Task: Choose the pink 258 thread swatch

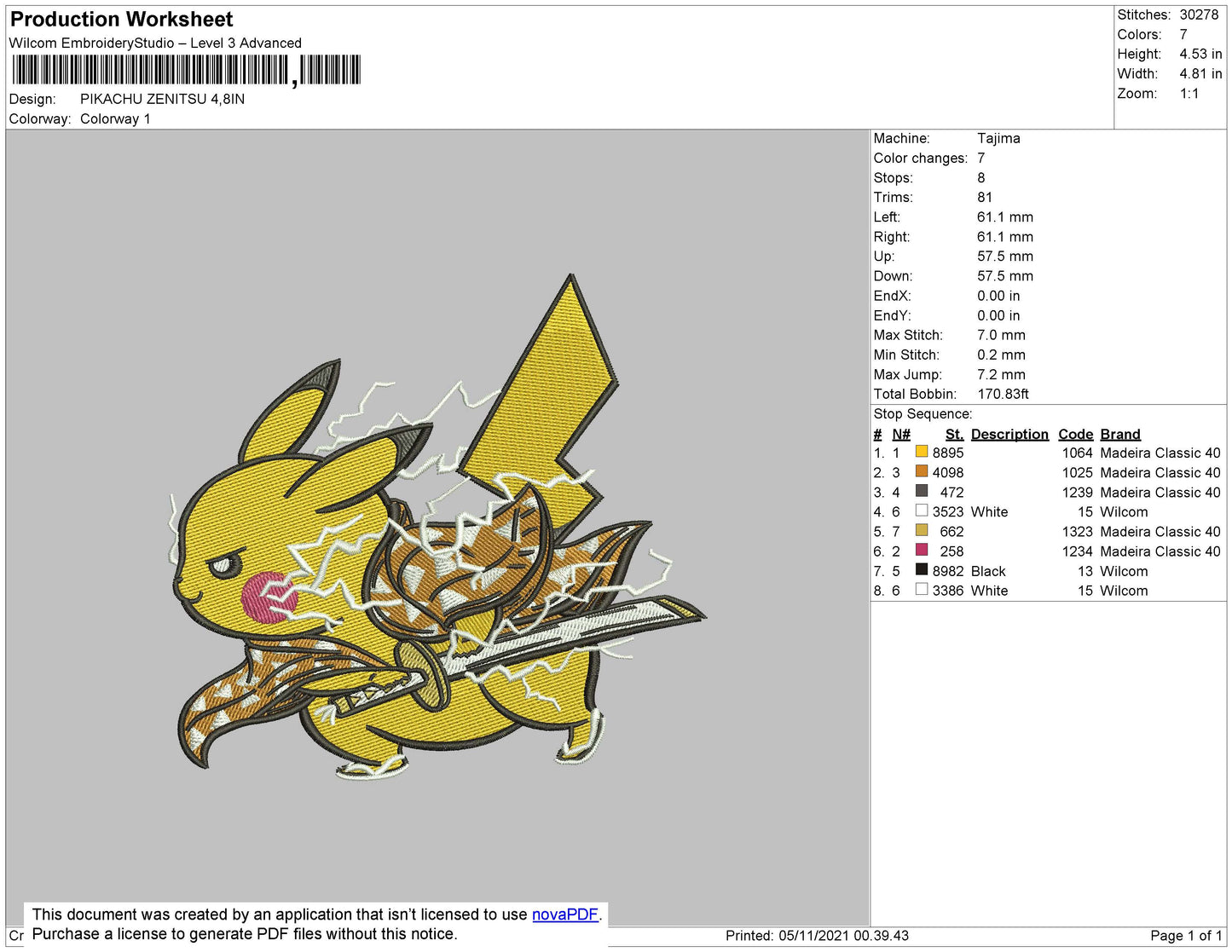Action: click(x=921, y=550)
